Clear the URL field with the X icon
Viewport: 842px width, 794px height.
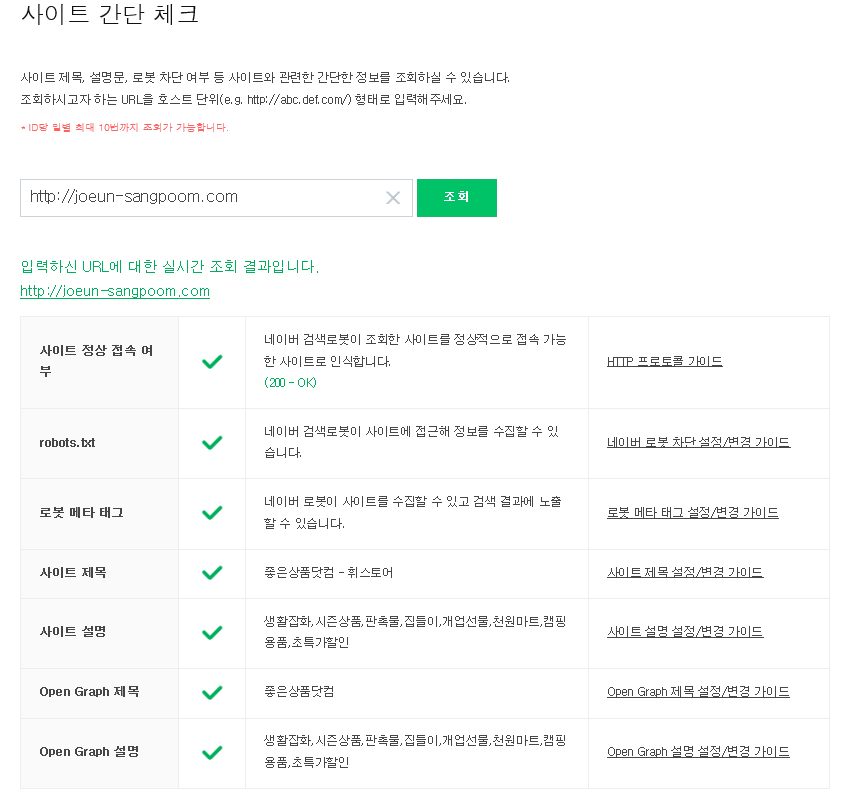click(393, 198)
